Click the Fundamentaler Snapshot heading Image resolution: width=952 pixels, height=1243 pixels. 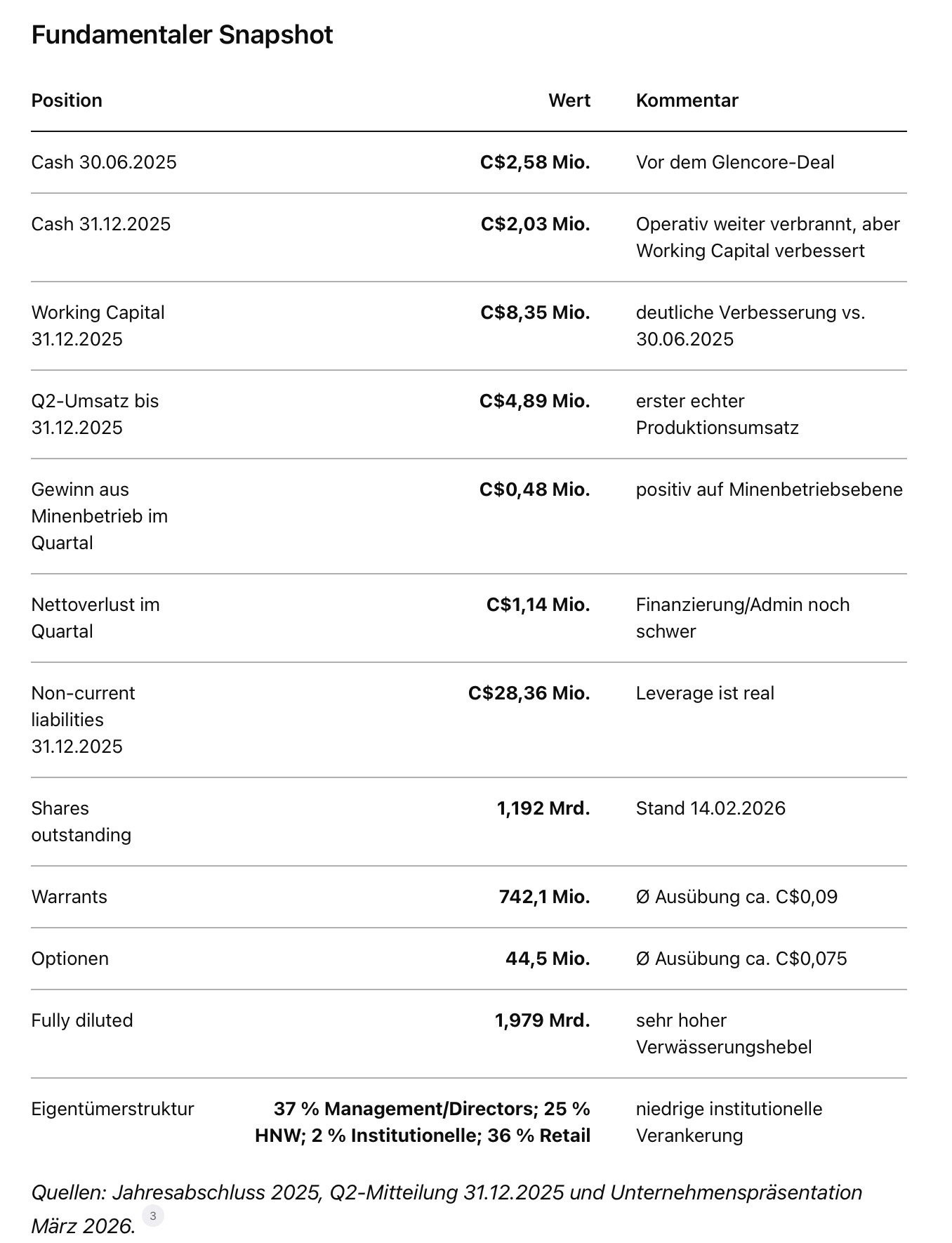tap(182, 34)
